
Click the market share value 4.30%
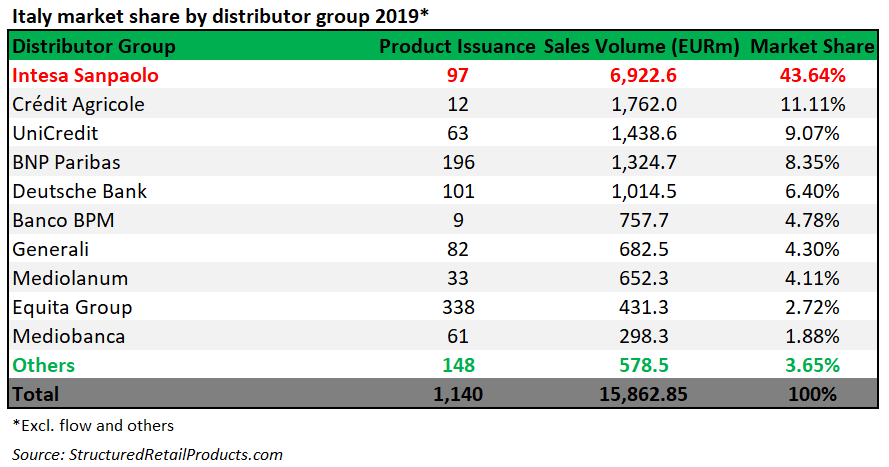(812, 249)
